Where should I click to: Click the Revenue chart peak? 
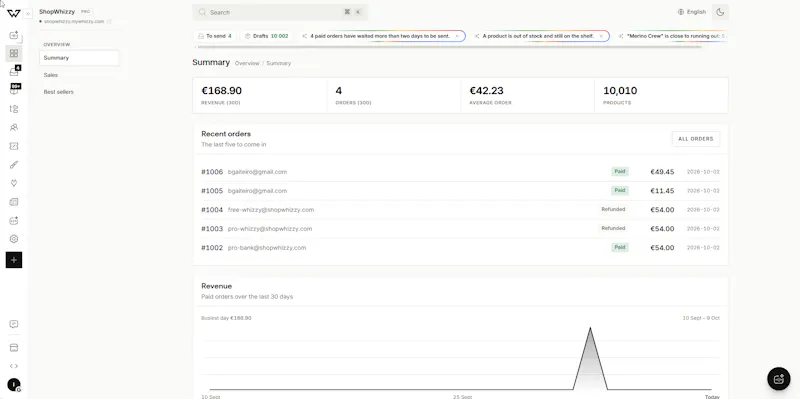590,329
